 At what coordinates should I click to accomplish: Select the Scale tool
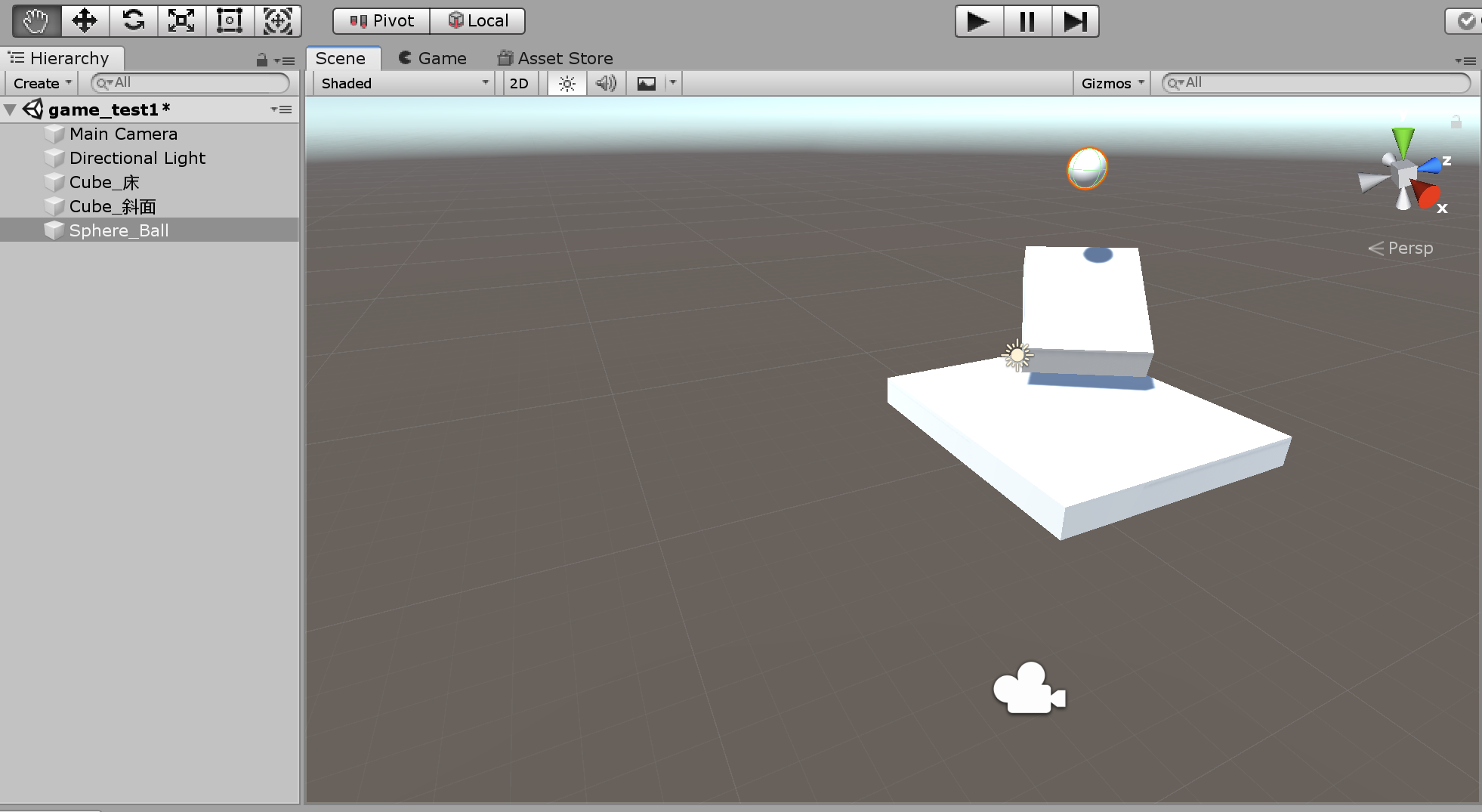(181, 20)
